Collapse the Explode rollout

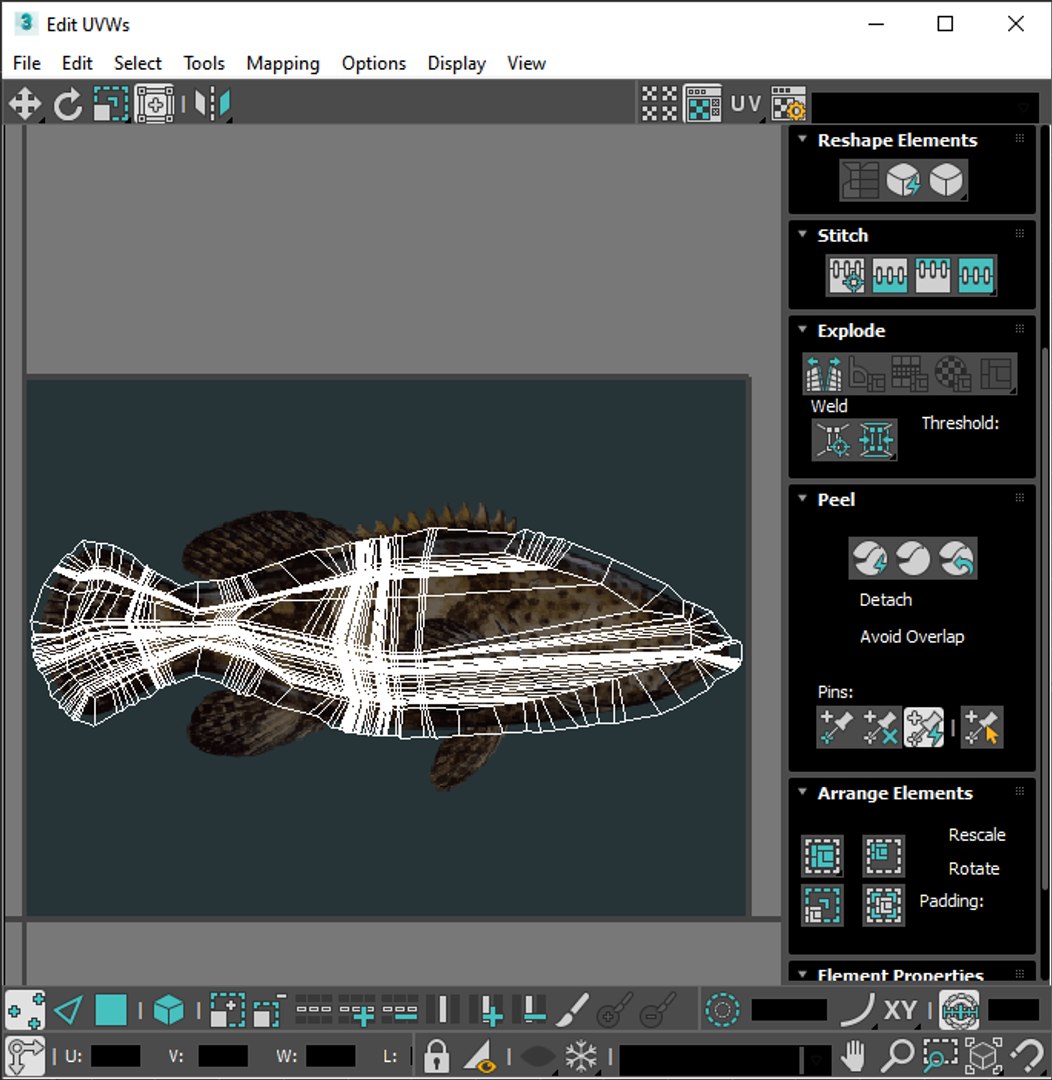(x=802, y=329)
